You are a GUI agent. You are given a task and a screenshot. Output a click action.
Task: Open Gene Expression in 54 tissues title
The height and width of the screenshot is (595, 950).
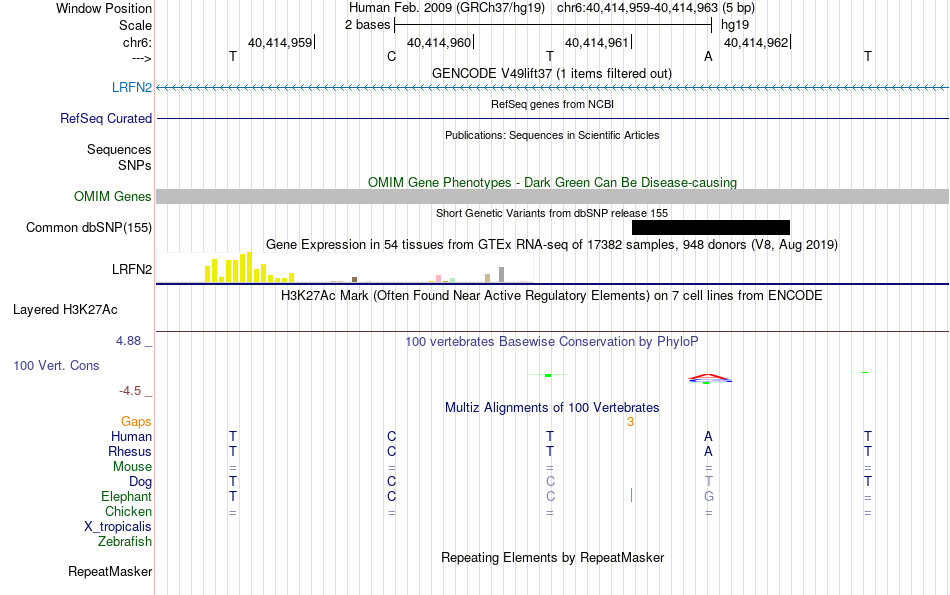pyautogui.click(x=552, y=244)
